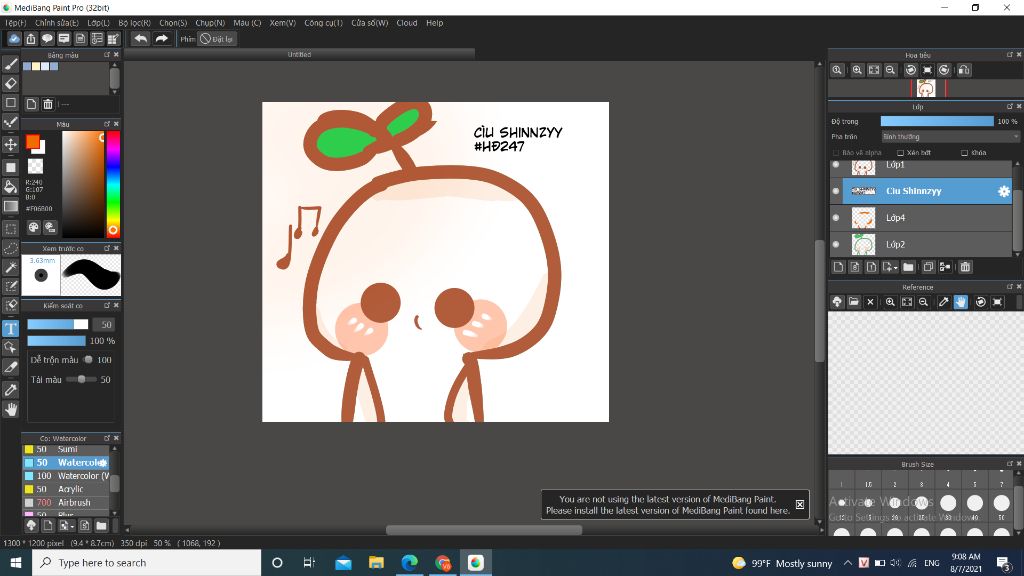The width and height of the screenshot is (1024, 576).
Task: Undock the Kiểm soát cọ panel
Action: 107,305
